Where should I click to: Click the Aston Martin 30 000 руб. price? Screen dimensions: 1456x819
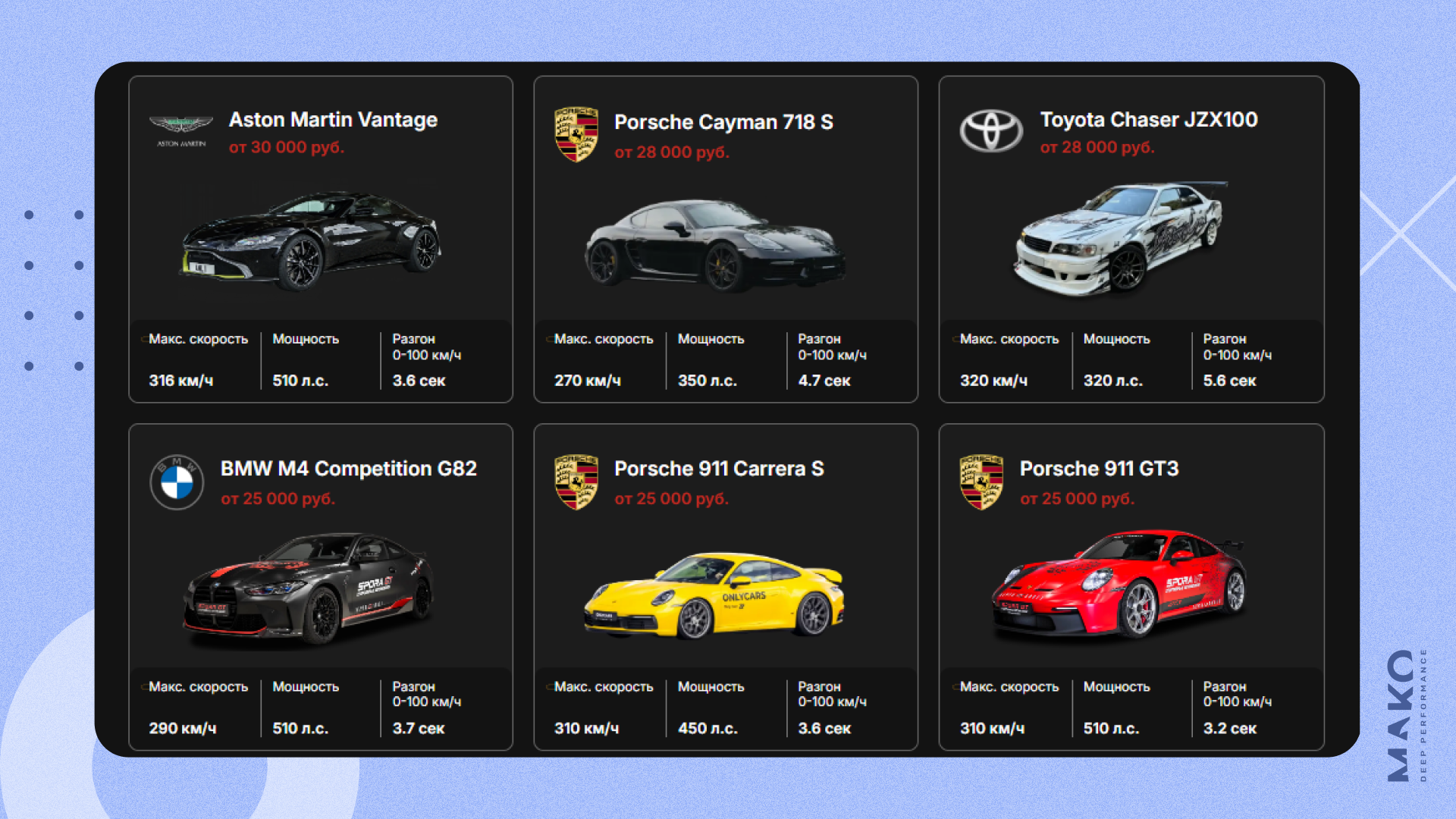(x=287, y=147)
